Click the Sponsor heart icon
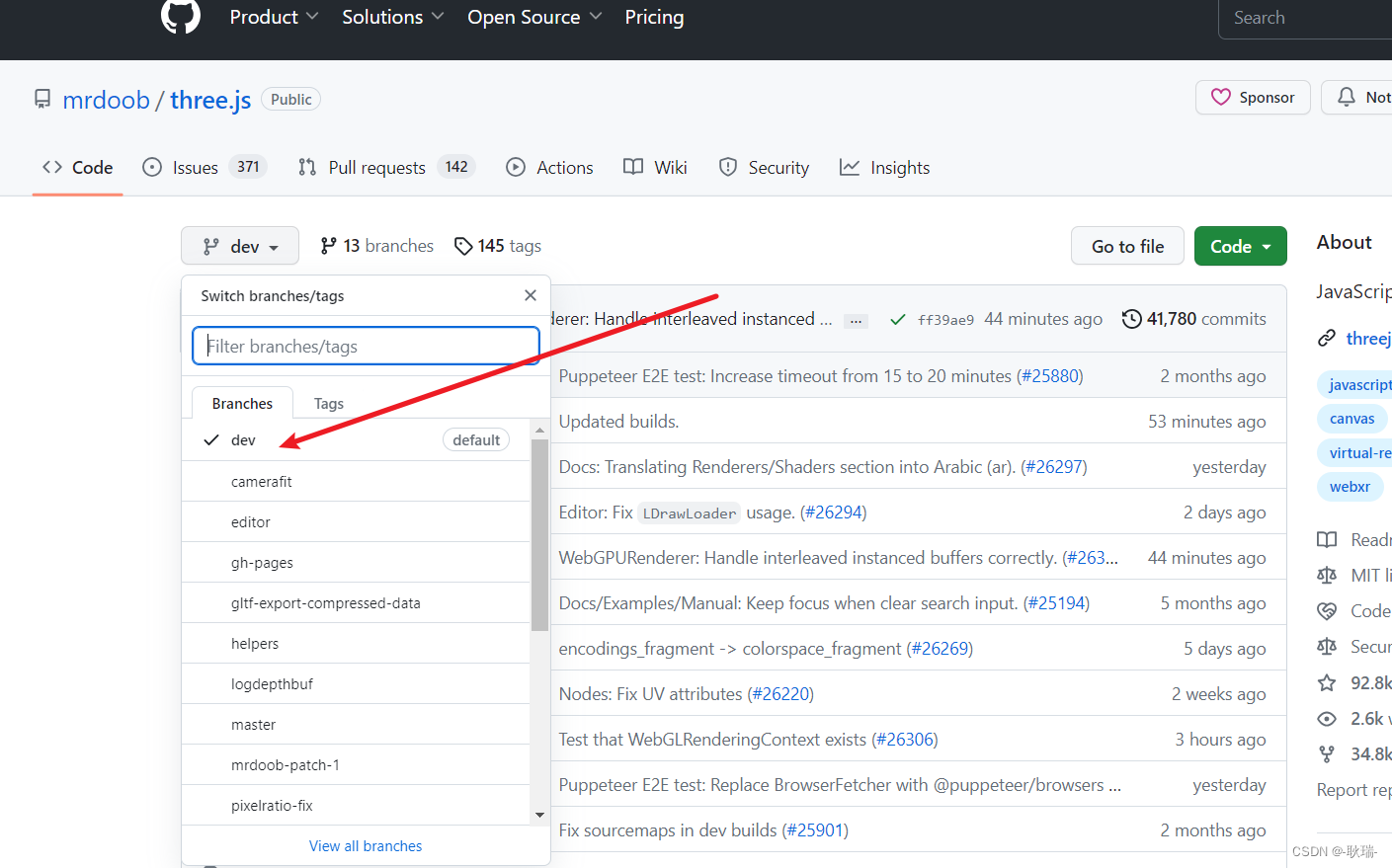 tap(1221, 97)
